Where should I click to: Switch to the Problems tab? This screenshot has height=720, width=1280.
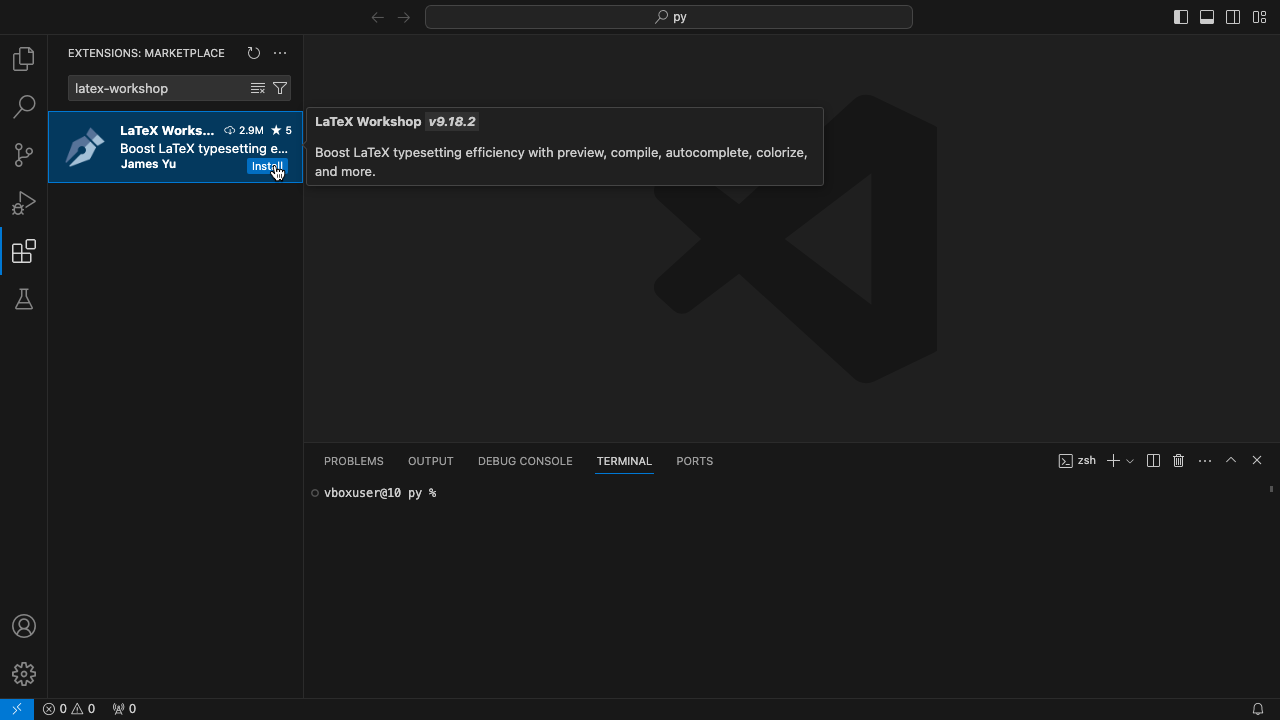click(354, 461)
